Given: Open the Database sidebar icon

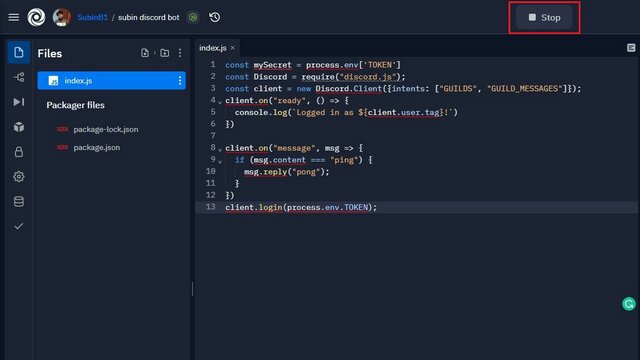Looking at the screenshot, I should point(19,202).
